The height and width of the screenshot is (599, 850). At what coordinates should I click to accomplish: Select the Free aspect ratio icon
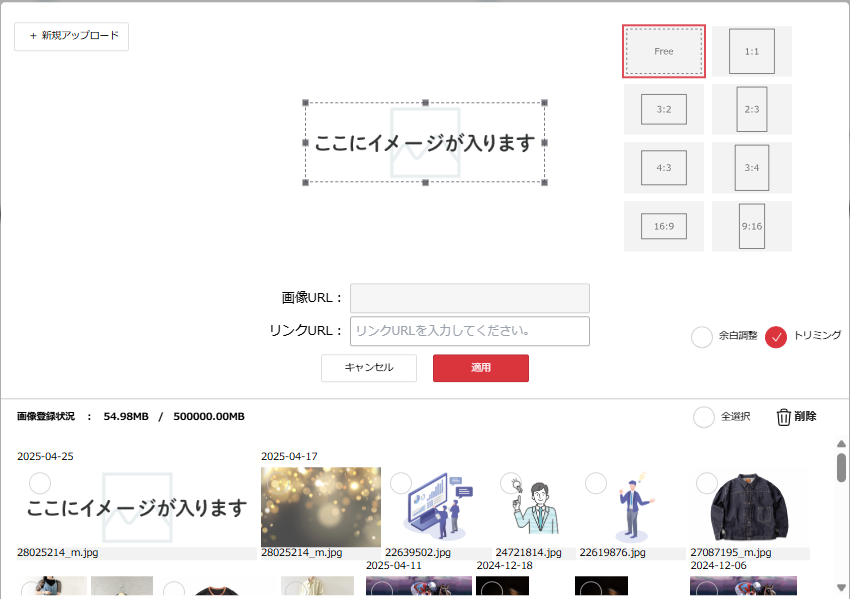coord(664,51)
